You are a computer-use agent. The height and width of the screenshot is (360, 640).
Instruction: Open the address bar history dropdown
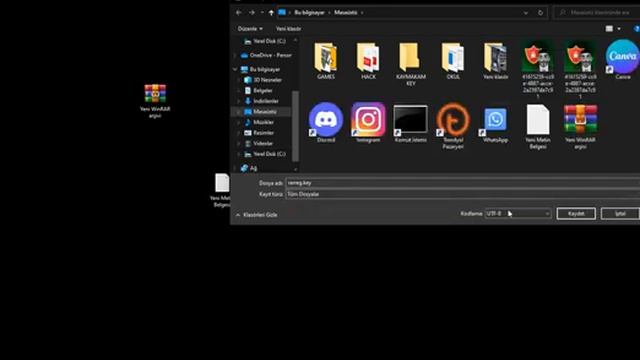(x=526, y=13)
